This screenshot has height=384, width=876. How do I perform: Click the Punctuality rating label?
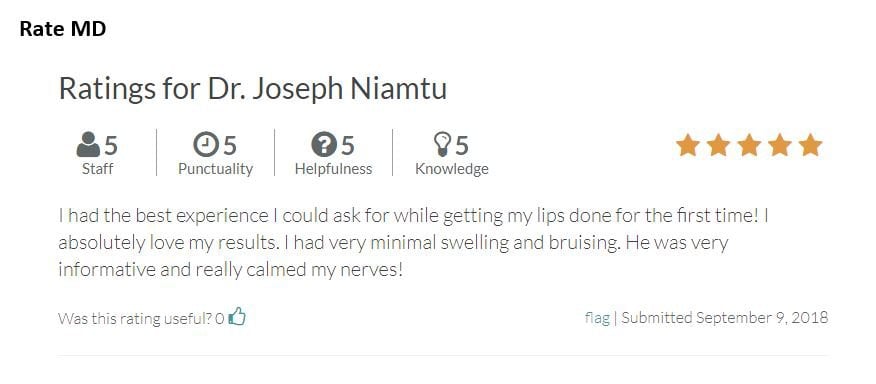coord(215,169)
